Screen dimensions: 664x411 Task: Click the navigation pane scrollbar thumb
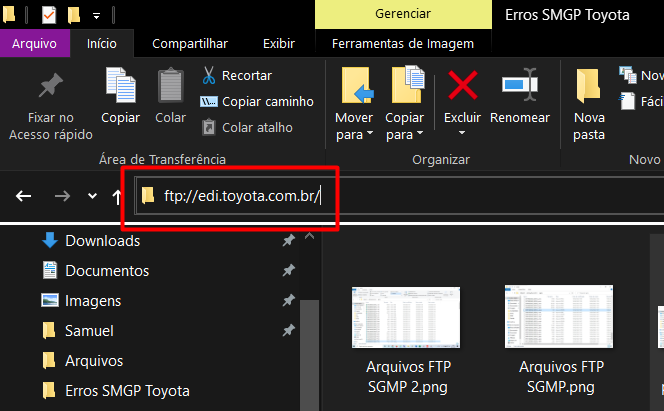click(310, 355)
